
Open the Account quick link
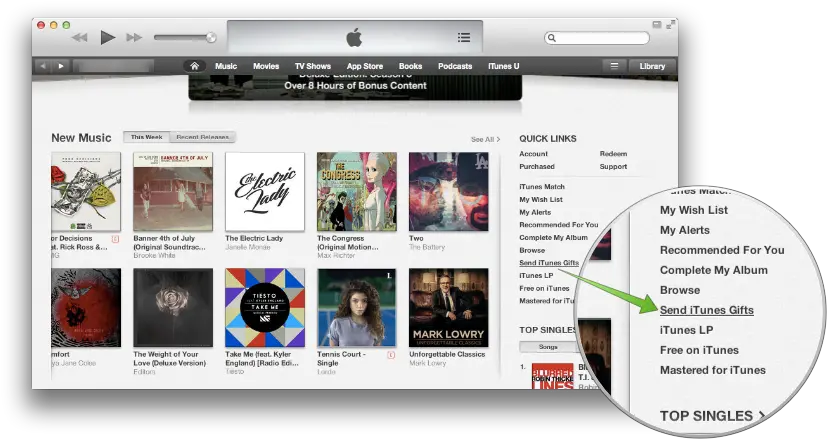[x=533, y=154]
